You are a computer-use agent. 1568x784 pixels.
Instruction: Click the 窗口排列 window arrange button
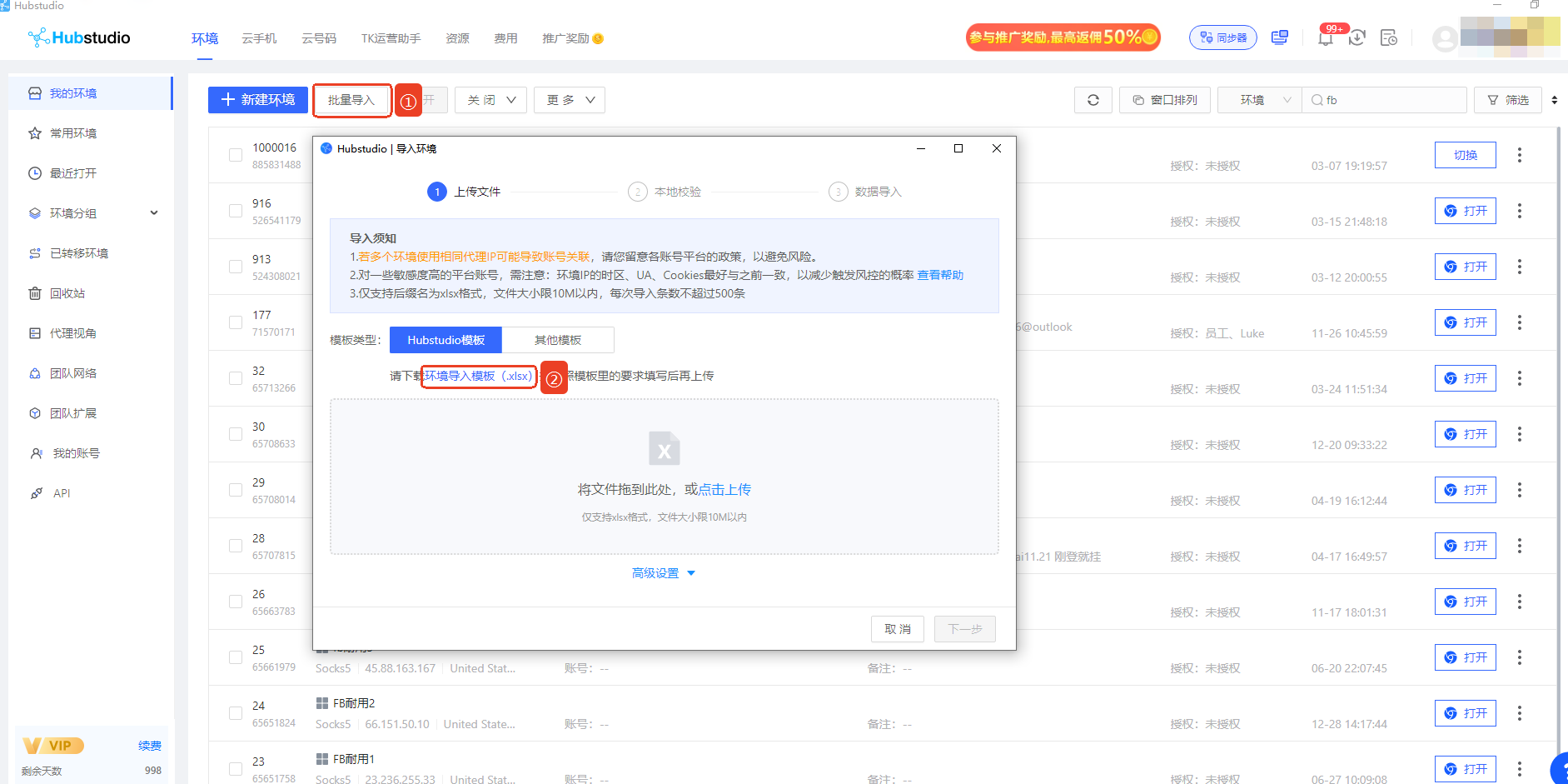tap(1164, 100)
